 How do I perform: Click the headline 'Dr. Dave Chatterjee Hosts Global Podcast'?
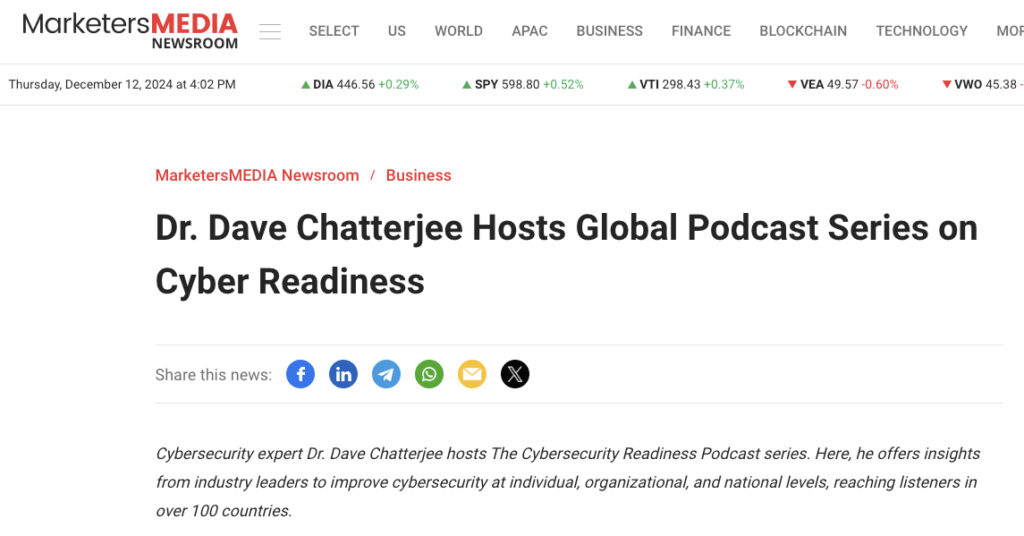[566, 255]
